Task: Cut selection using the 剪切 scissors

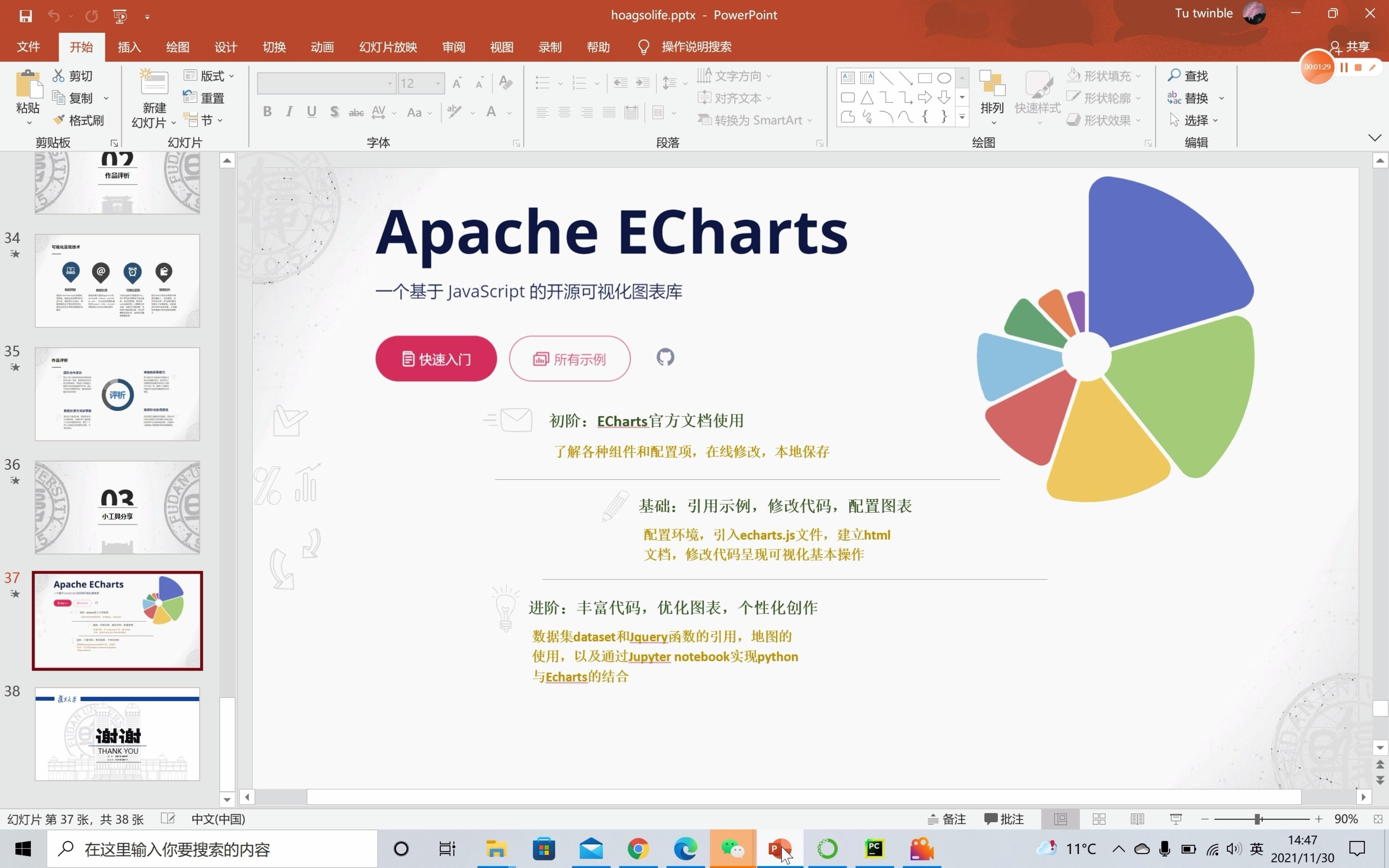Action: 73,76
